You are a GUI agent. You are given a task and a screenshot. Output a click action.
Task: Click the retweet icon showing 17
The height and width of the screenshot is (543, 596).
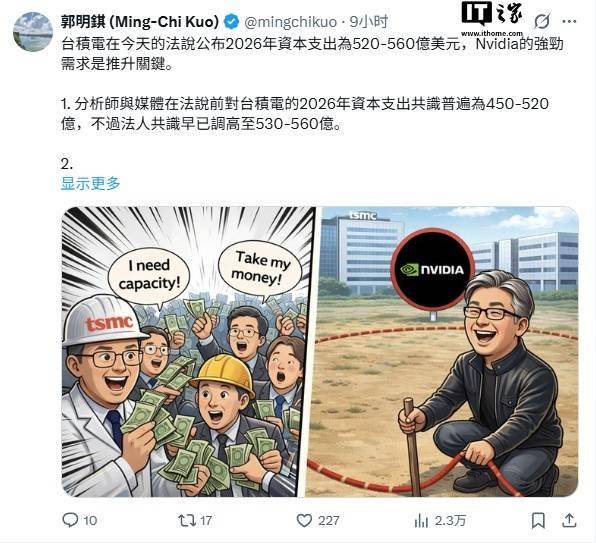[187, 520]
